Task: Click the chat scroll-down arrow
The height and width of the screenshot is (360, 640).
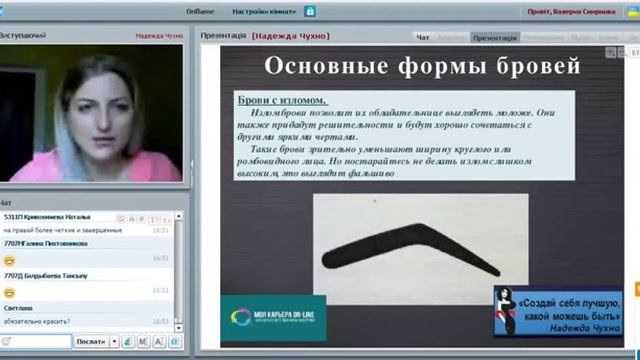Action: point(179,328)
